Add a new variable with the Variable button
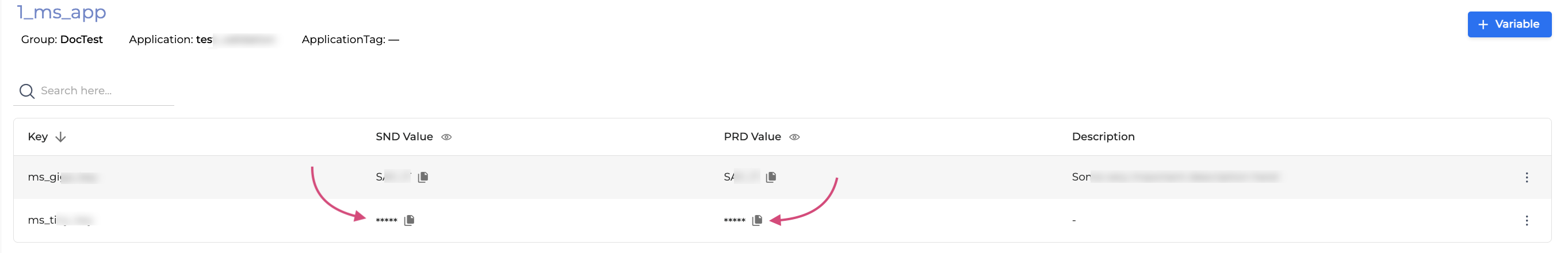 (x=1508, y=24)
